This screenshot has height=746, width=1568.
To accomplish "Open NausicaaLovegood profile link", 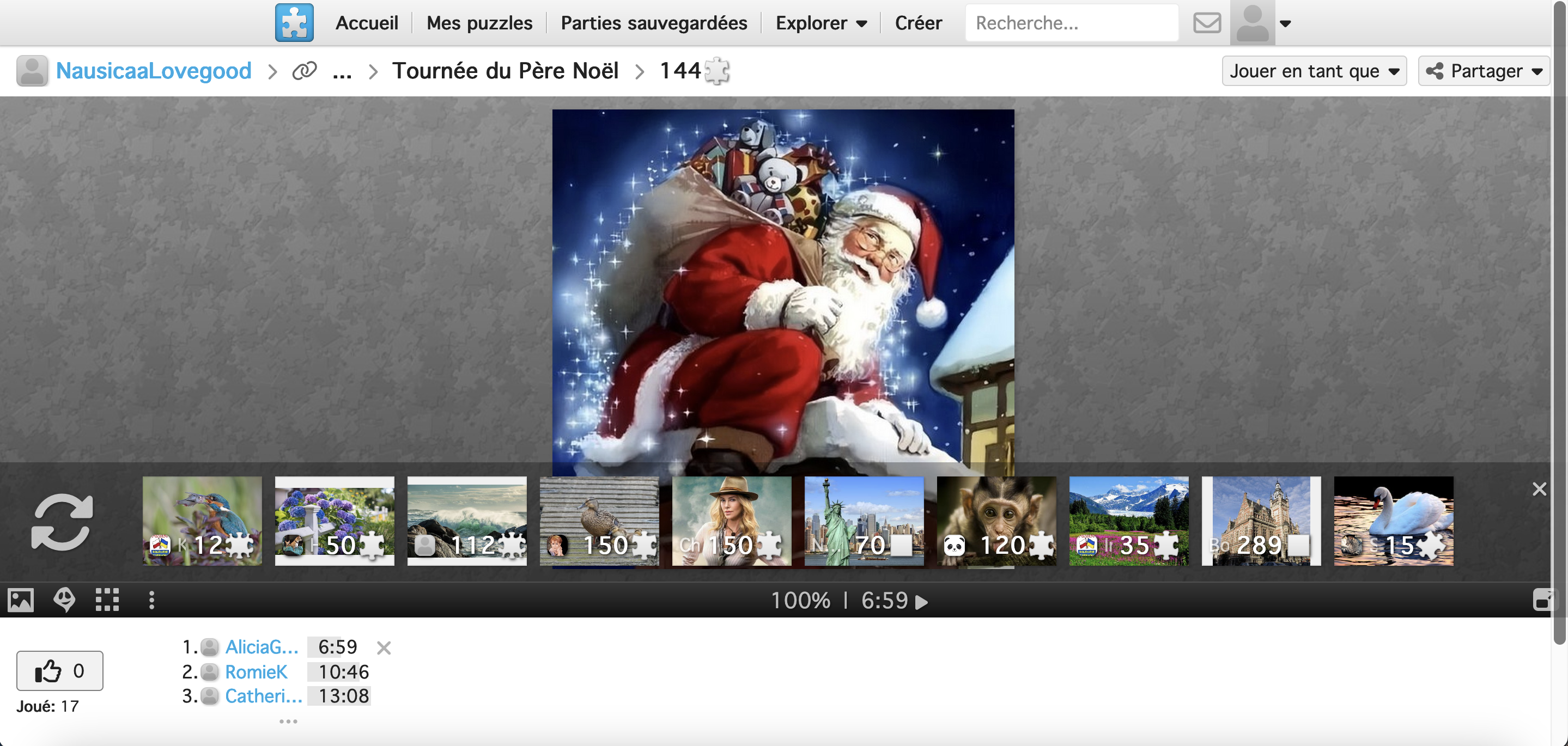I will point(154,71).
